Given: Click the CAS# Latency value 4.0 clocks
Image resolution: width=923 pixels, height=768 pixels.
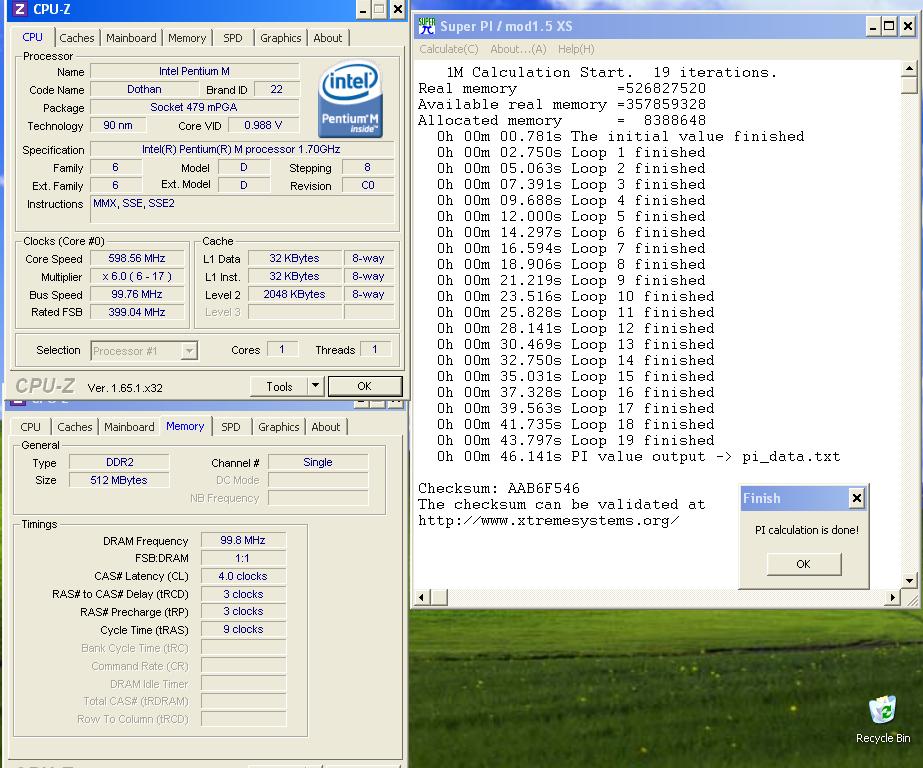Looking at the screenshot, I should point(243,576).
